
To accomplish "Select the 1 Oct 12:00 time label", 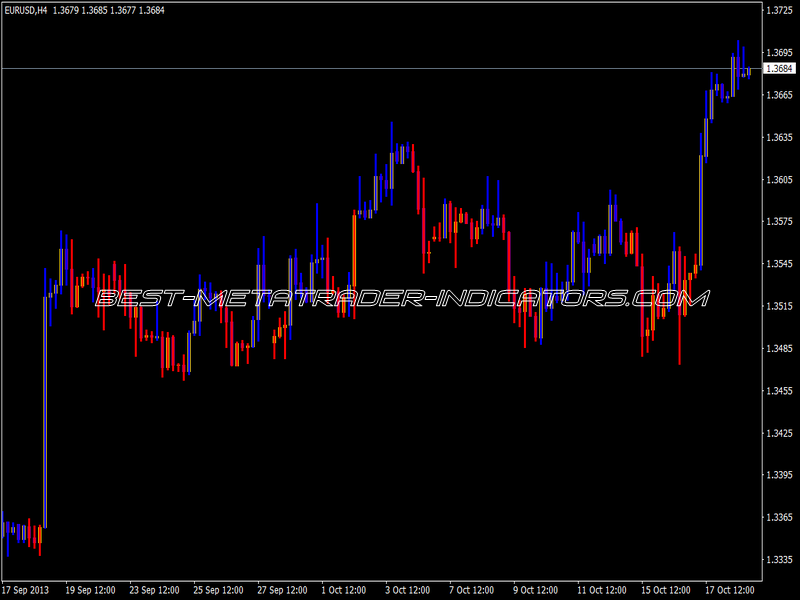I will 344,590.
